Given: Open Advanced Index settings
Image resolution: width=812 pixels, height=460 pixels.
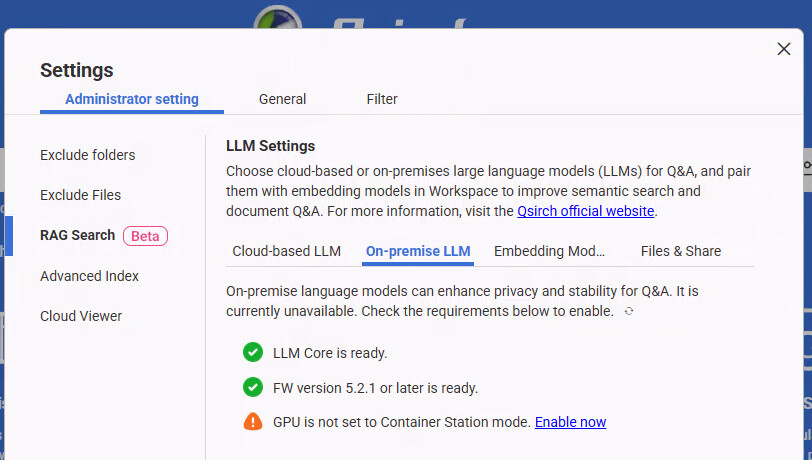Looking at the screenshot, I should pos(89,276).
